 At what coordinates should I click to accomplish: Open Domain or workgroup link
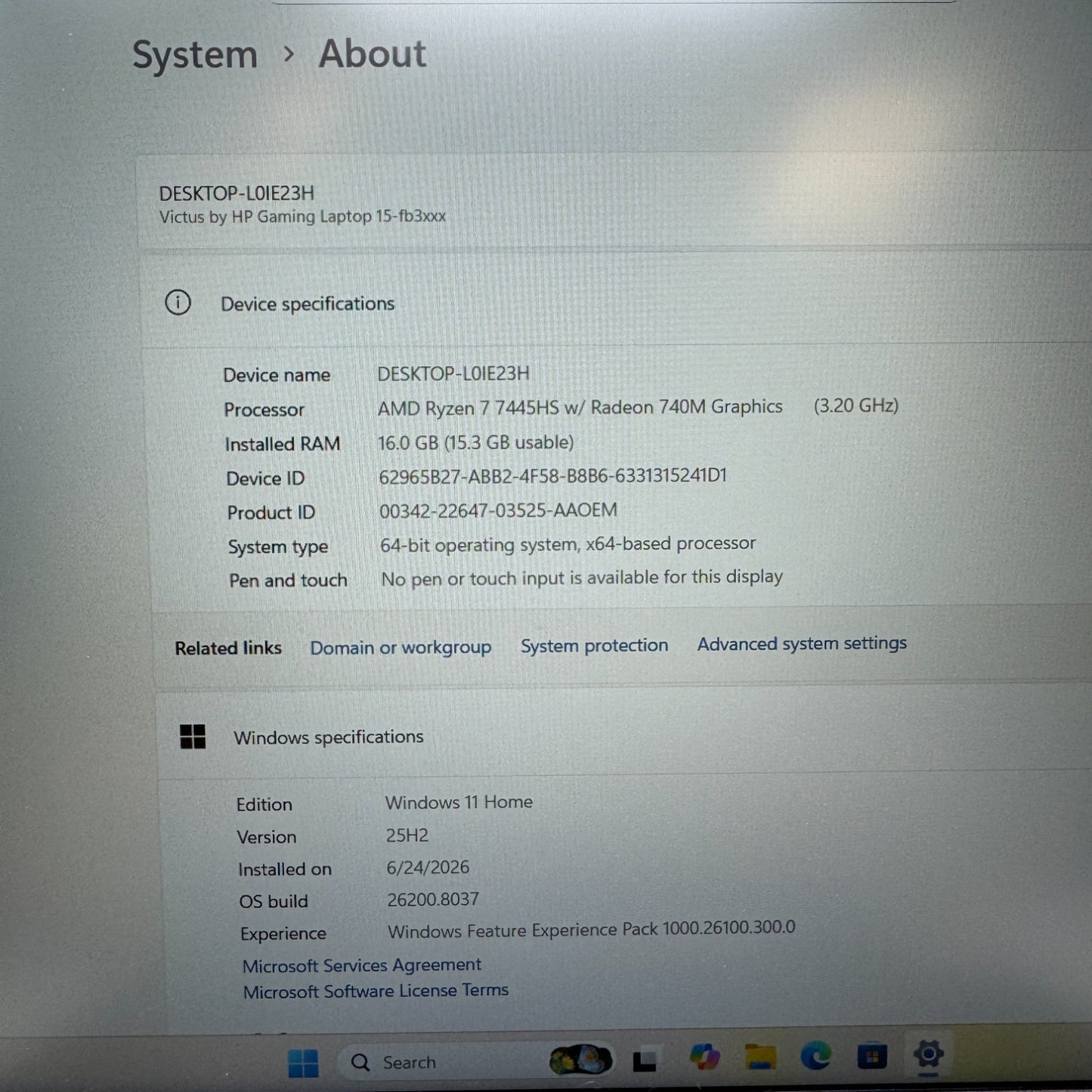click(401, 648)
